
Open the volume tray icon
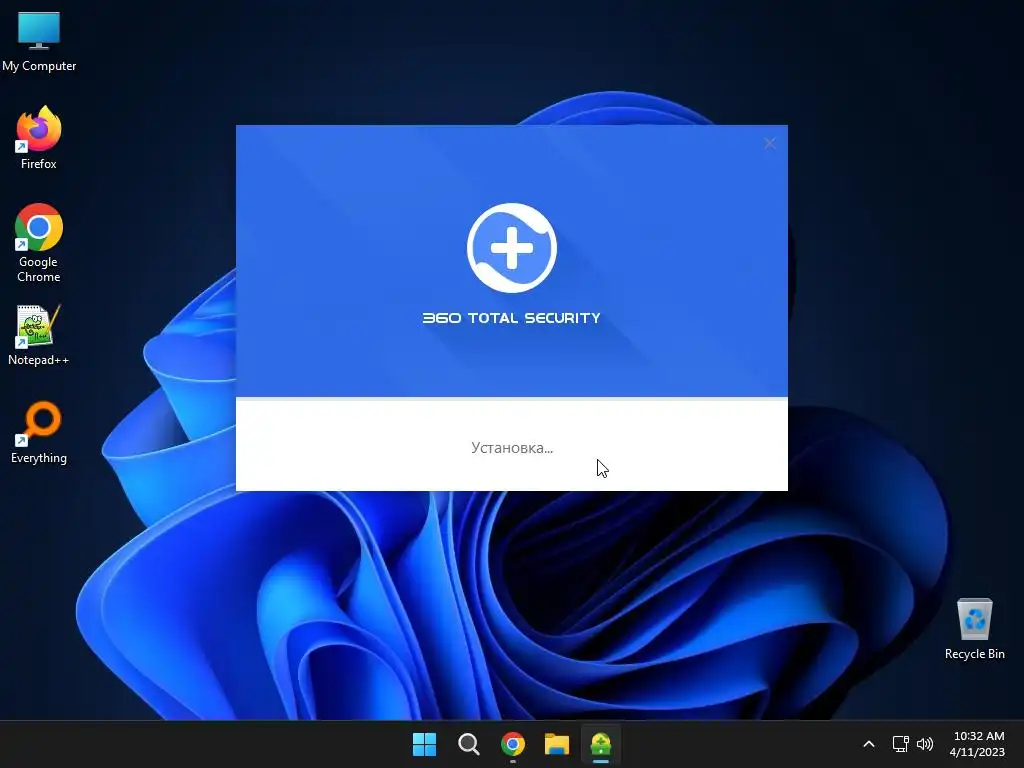(925, 744)
